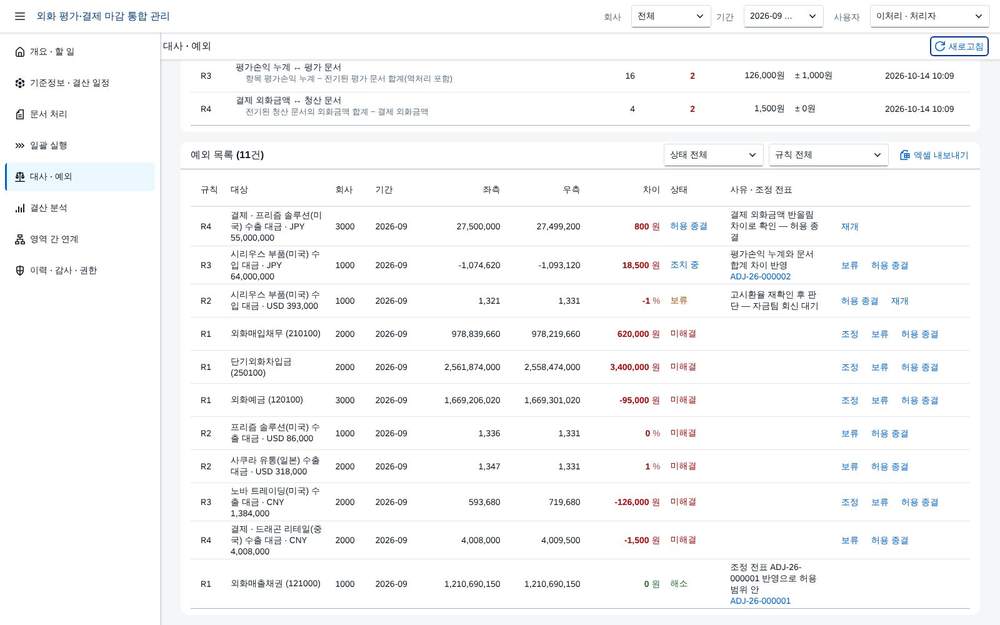The image size is (1000, 625).
Task: Click the hierarchy icon beside 영역 간 연계
Action: (x=20, y=239)
